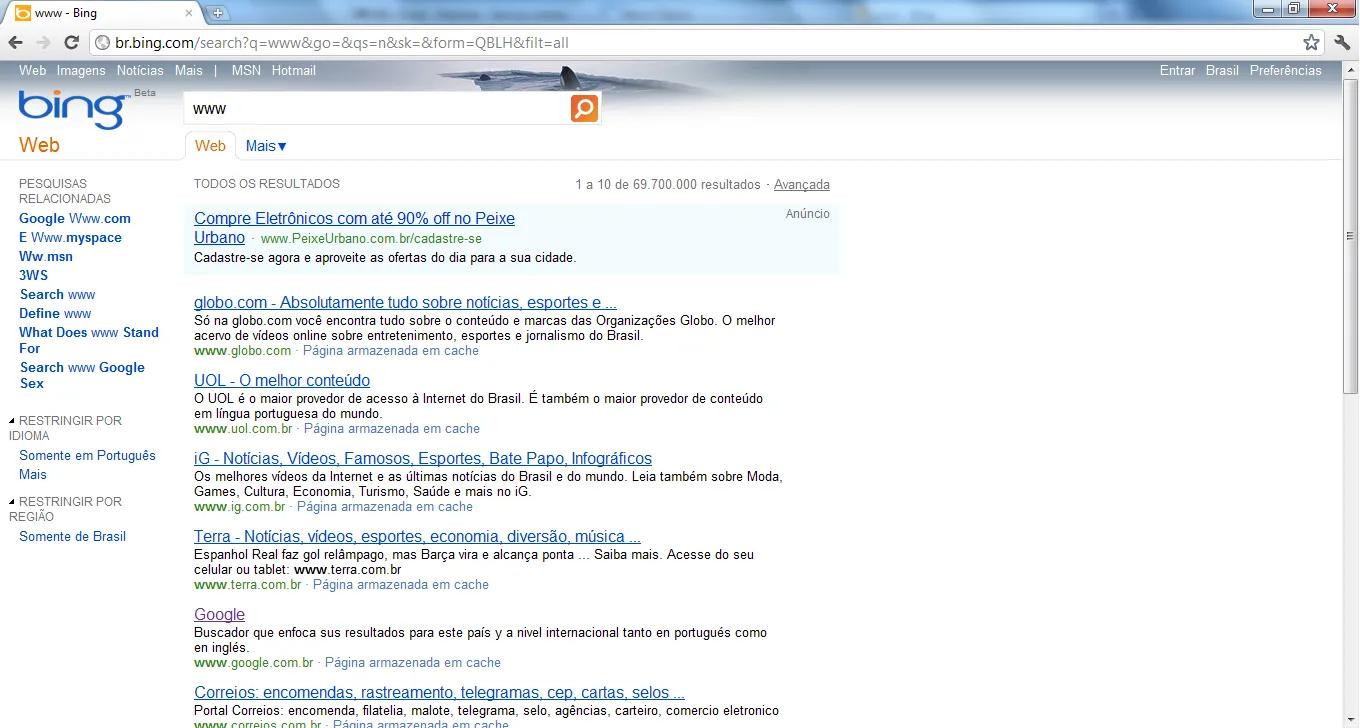1360x728 pixels.
Task: View cached page for terra.com.br
Action: [x=401, y=585]
